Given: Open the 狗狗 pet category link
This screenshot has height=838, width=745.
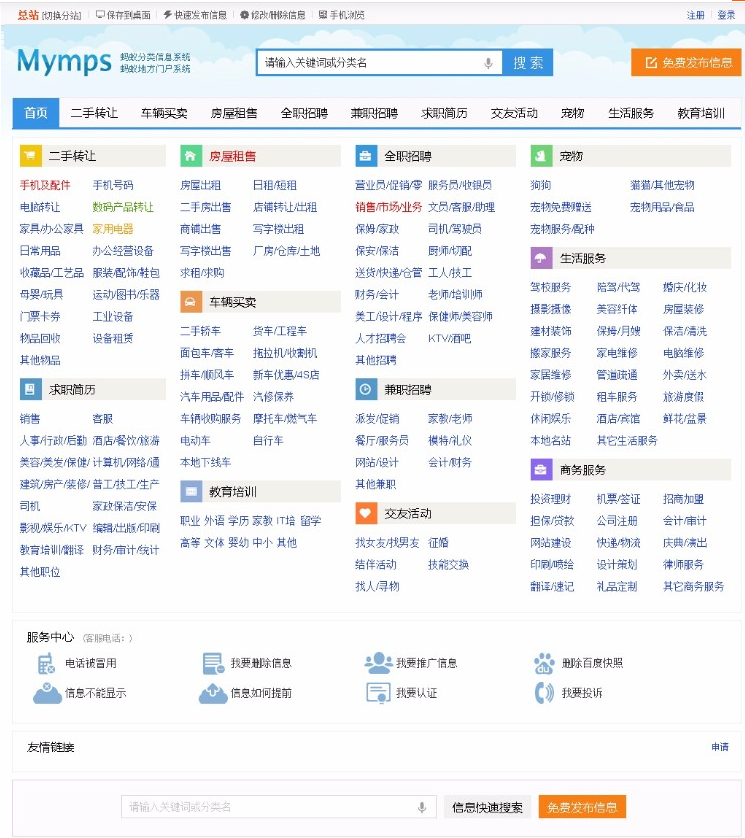Looking at the screenshot, I should tap(540, 185).
